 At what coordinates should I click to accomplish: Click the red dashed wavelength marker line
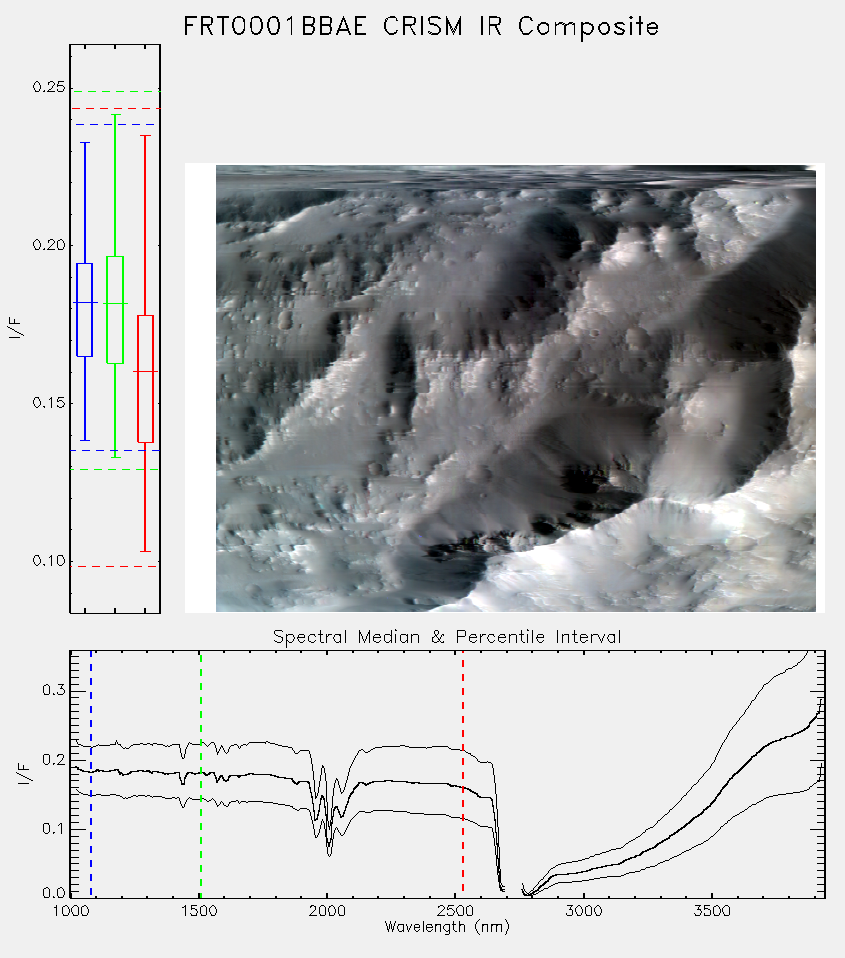pos(463,774)
